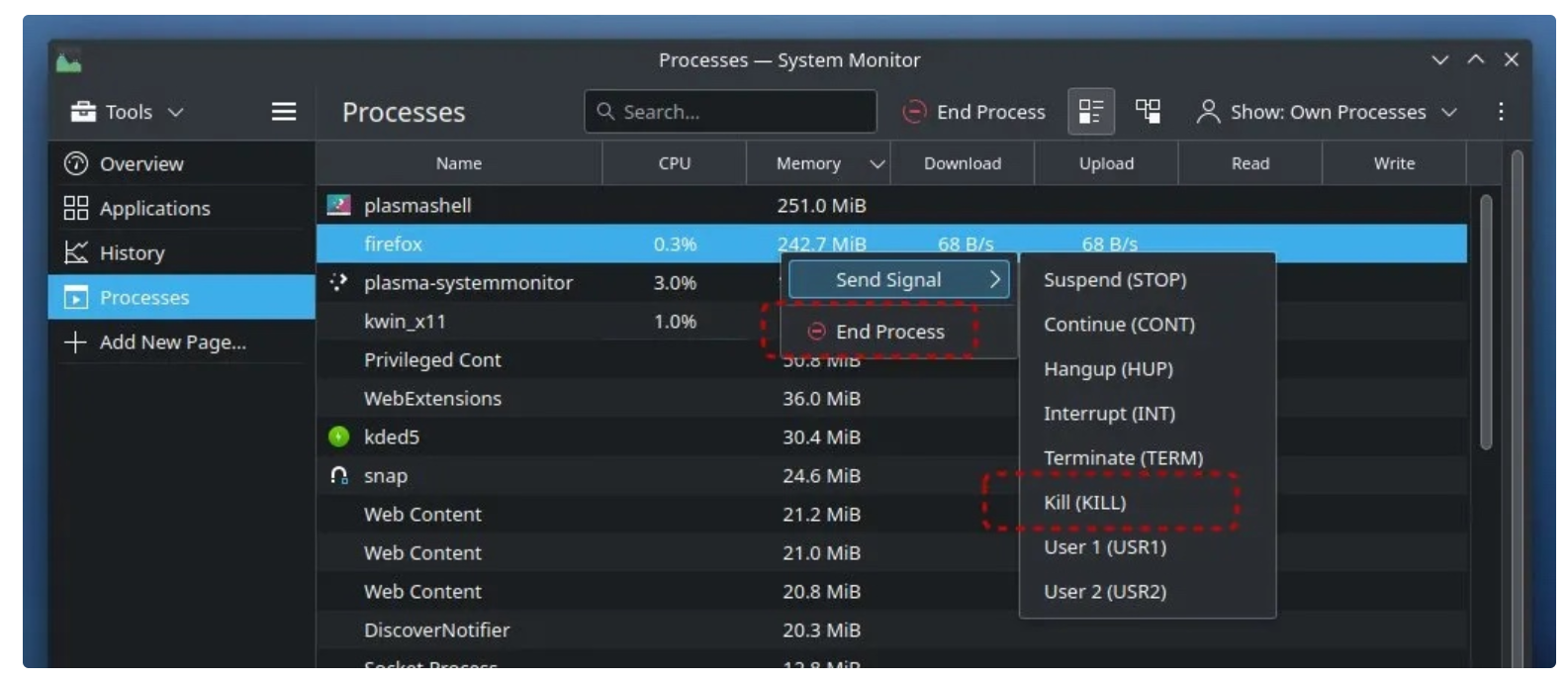Click Add New Page...
This screenshot has height=681, width=1568.
[x=181, y=341]
